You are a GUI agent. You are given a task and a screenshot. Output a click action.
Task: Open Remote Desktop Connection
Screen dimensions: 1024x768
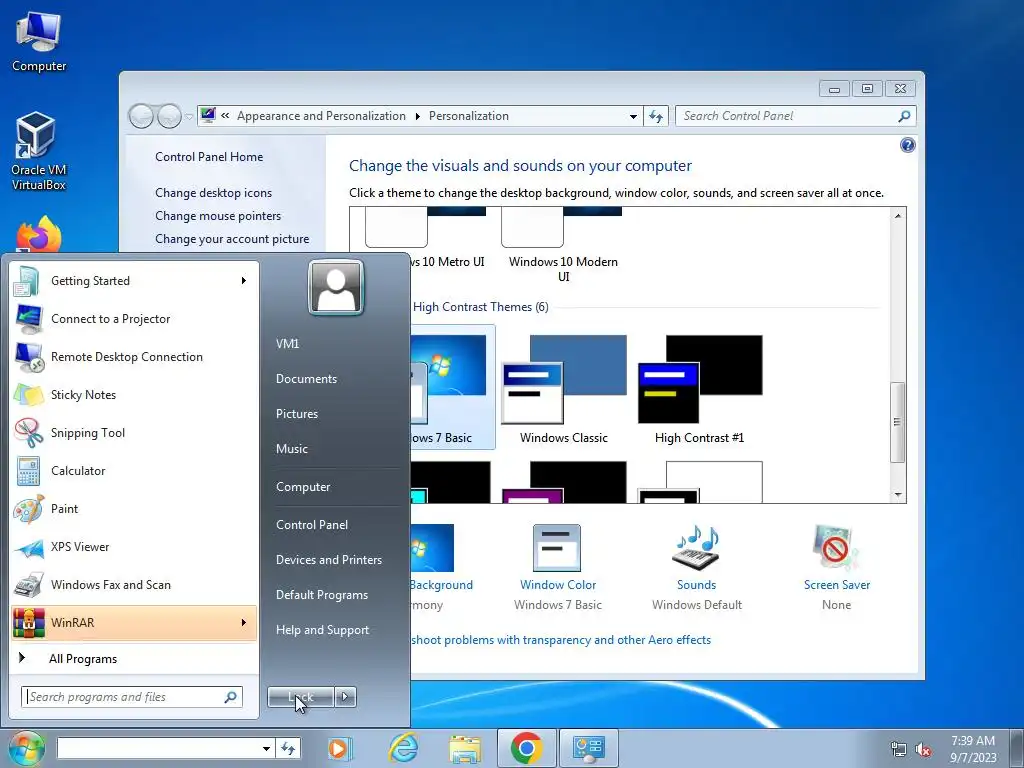click(133, 357)
